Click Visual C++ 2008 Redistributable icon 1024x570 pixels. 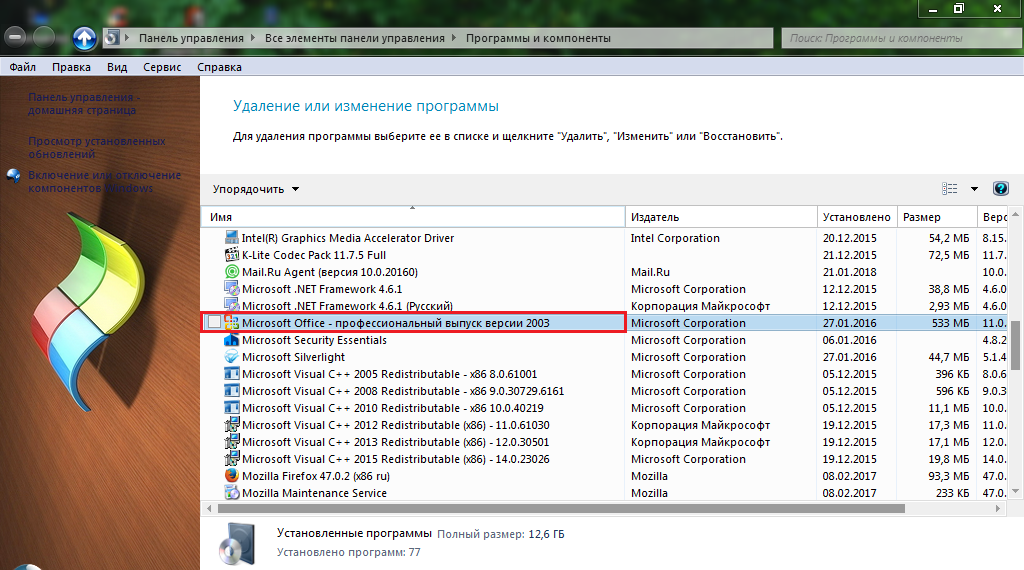click(x=231, y=390)
